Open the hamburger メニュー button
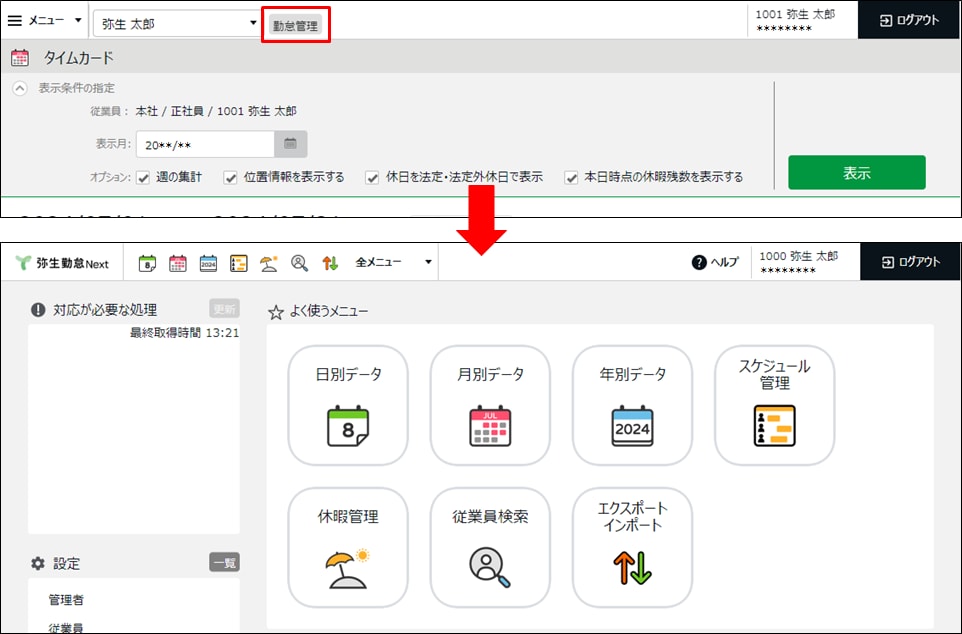Screen dimensions: 962x634 (44, 20)
